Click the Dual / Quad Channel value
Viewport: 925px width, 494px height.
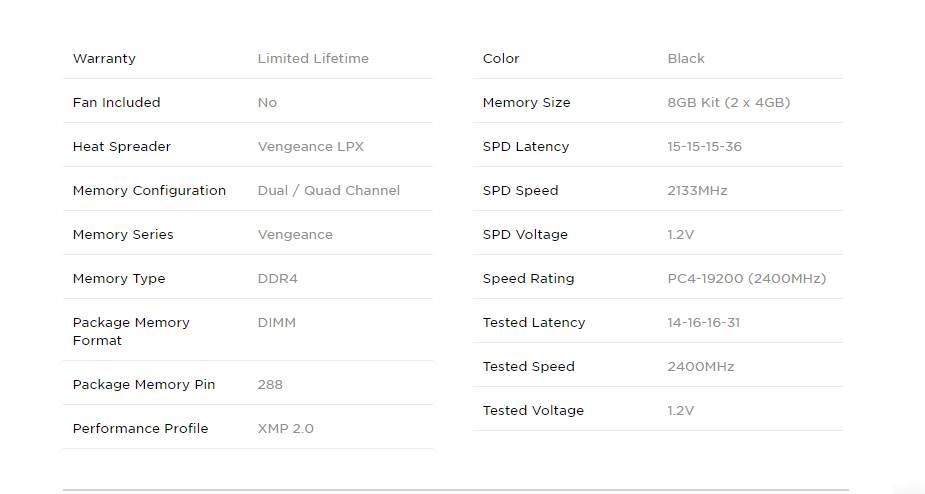329,191
